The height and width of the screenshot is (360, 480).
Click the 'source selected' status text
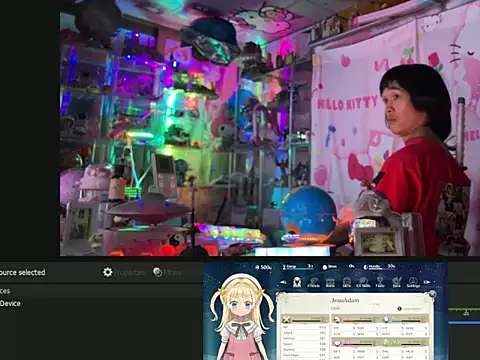(x=22, y=272)
